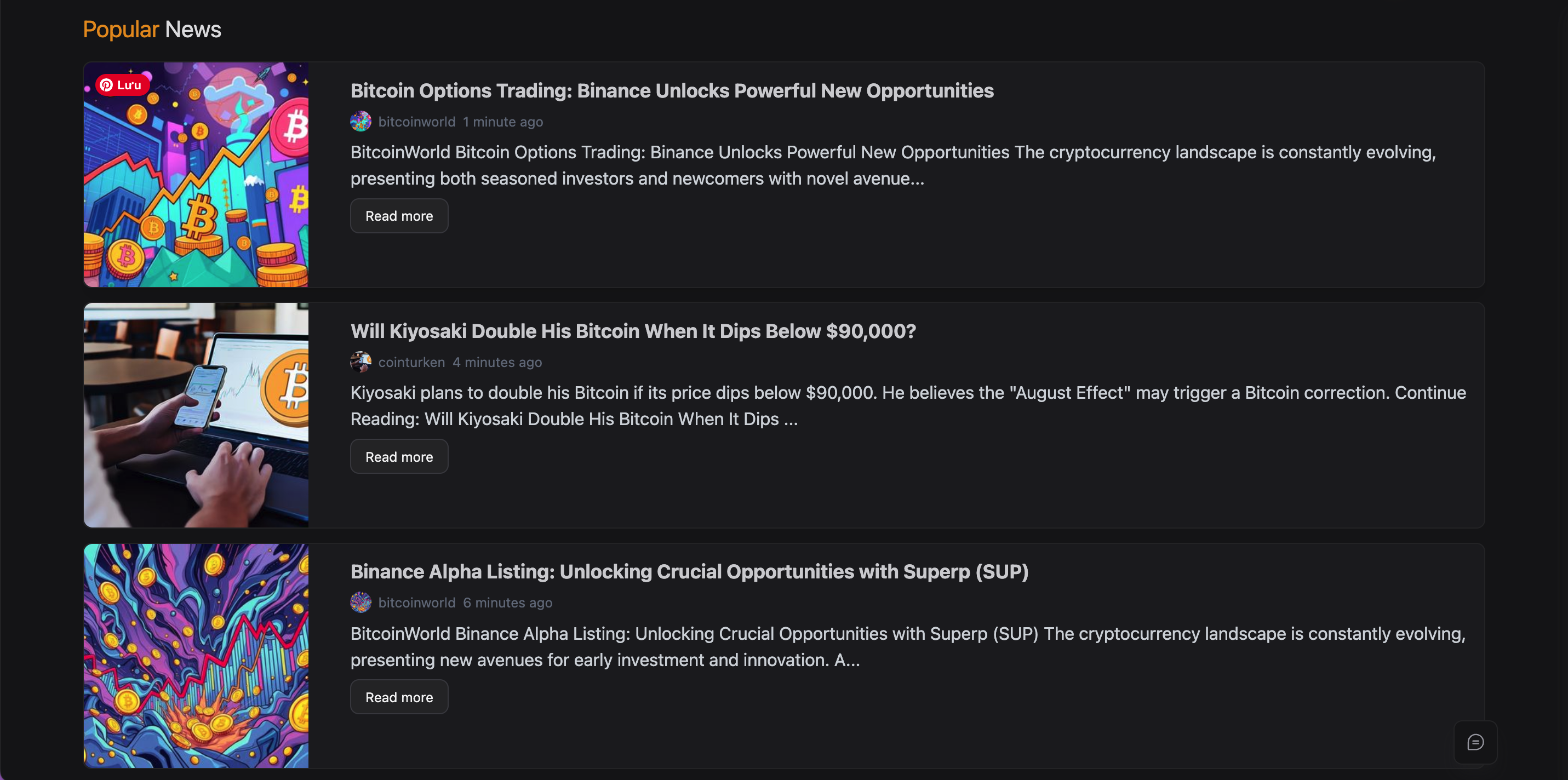Open colorful Bitcoin city chart thumbnail
Viewport: 1568px width, 780px height.
[x=196, y=182]
